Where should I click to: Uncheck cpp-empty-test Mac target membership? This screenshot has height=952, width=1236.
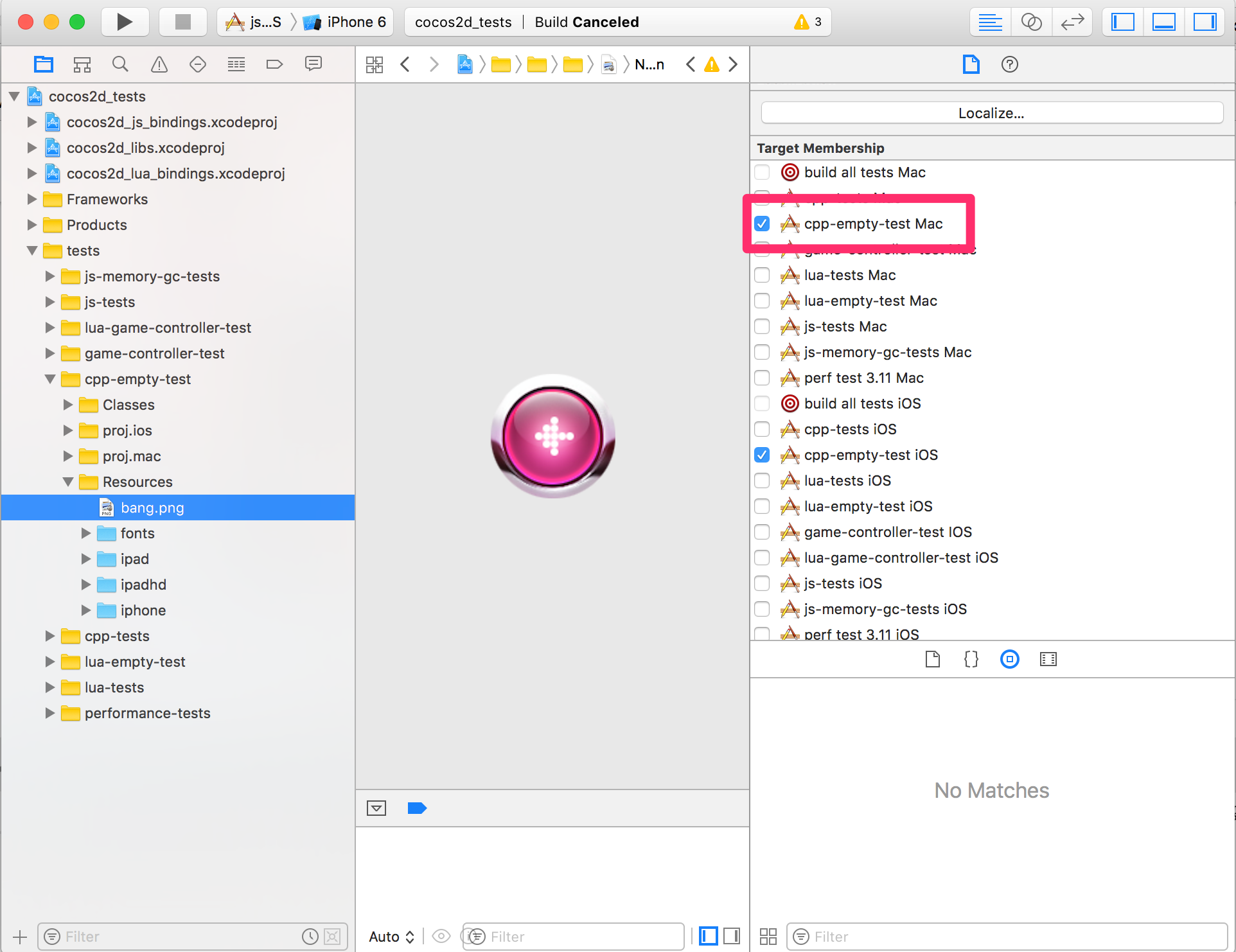click(x=762, y=224)
